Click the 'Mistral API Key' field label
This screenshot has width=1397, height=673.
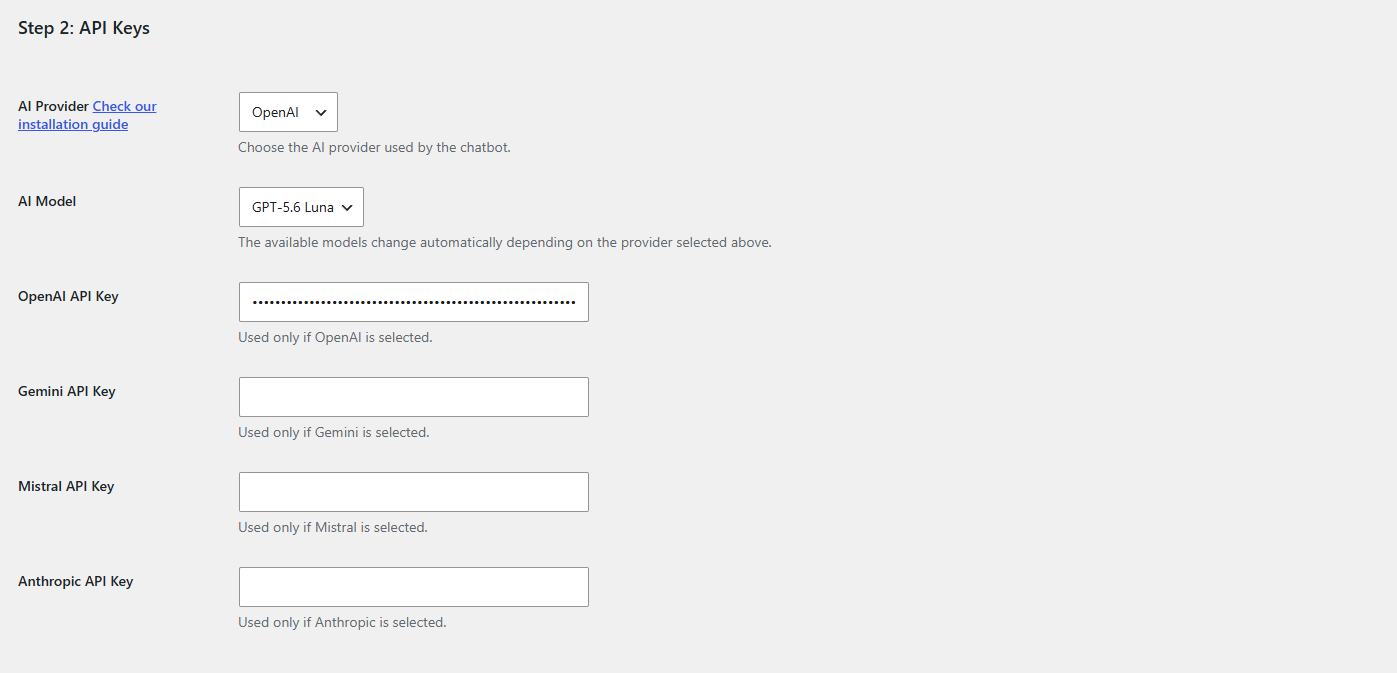66,486
